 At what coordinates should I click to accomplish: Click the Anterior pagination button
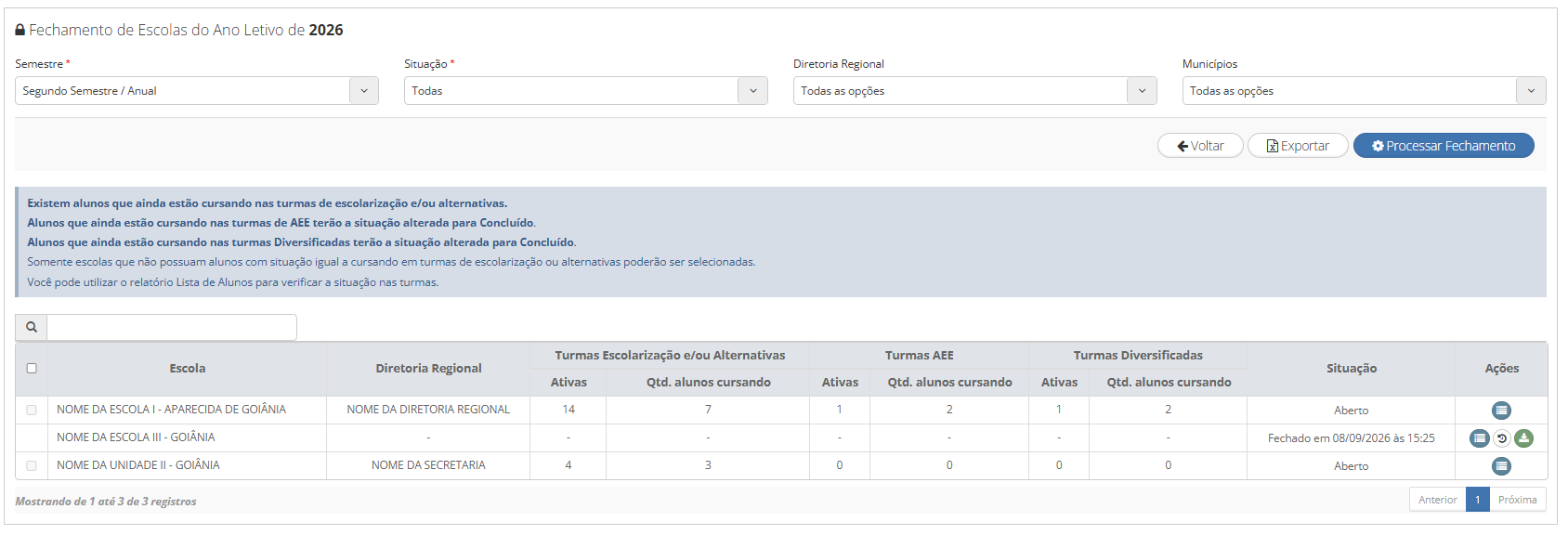pyautogui.click(x=1438, y=500)
